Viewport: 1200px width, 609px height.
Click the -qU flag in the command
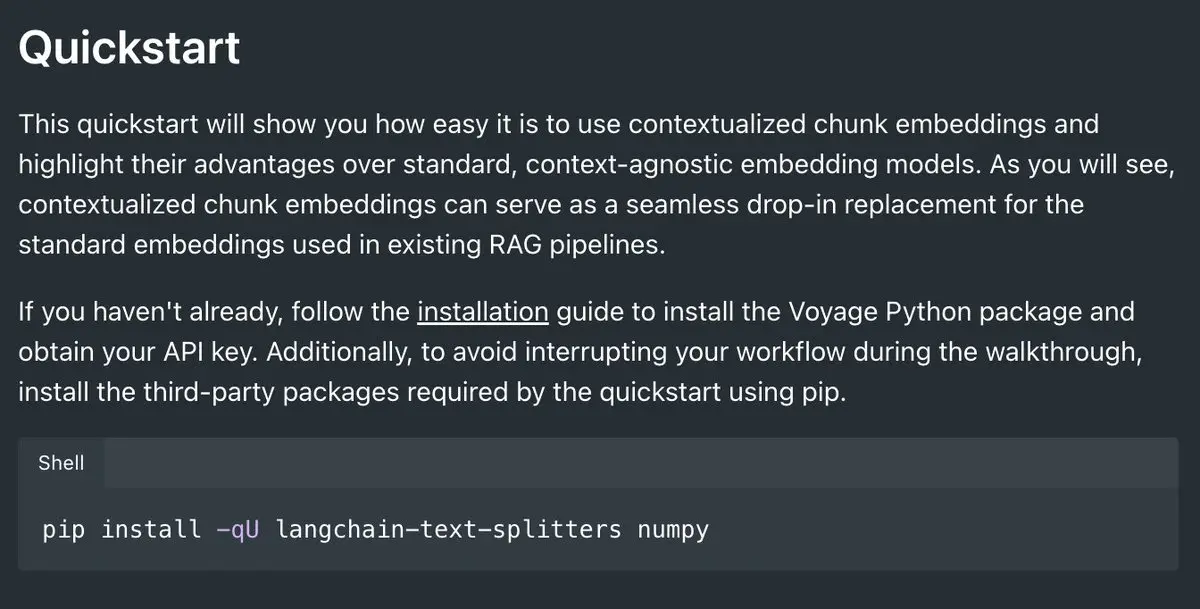[x=238, y=529]
